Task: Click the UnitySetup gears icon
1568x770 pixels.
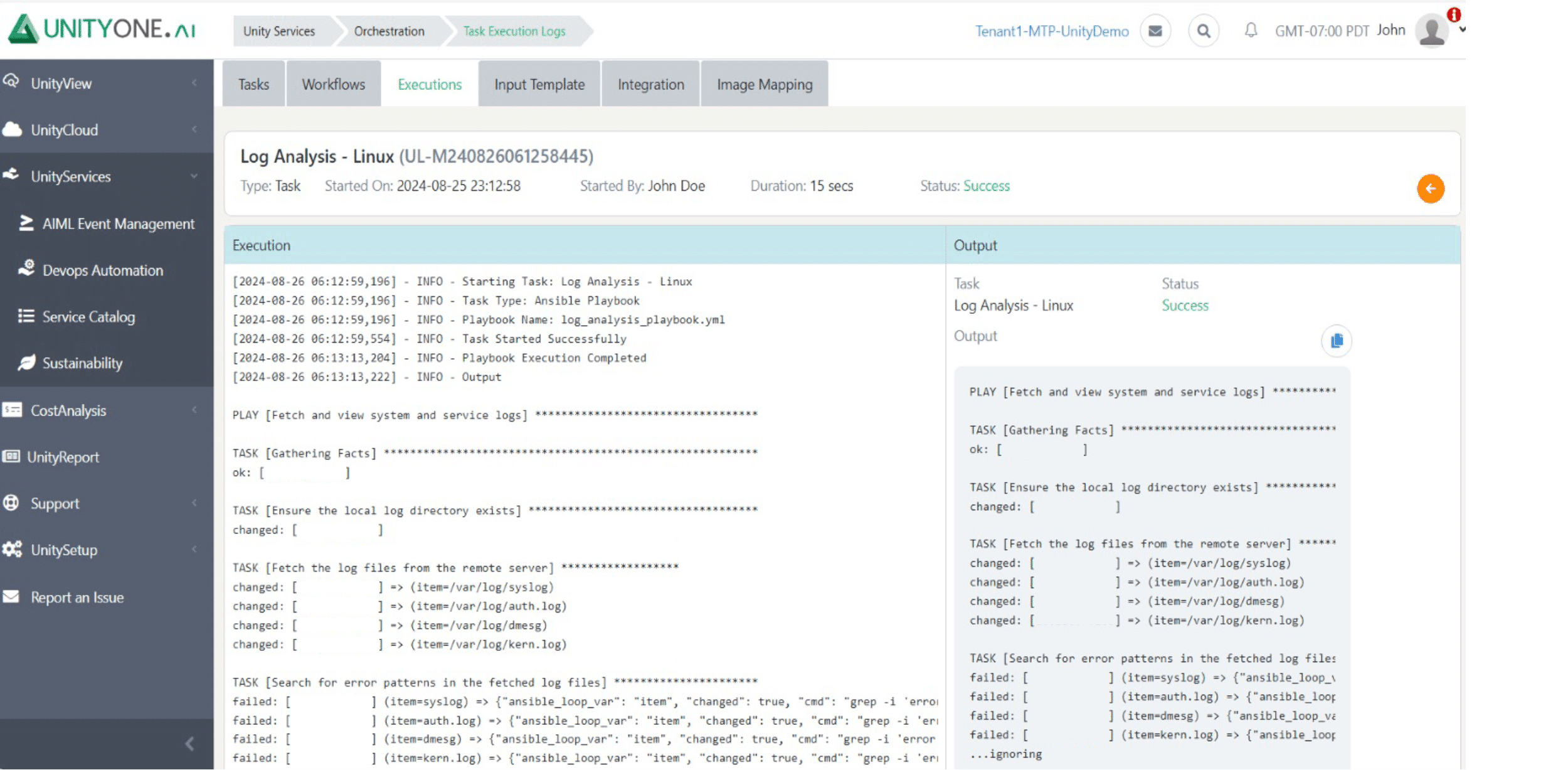Action: (x=12, y=549)
